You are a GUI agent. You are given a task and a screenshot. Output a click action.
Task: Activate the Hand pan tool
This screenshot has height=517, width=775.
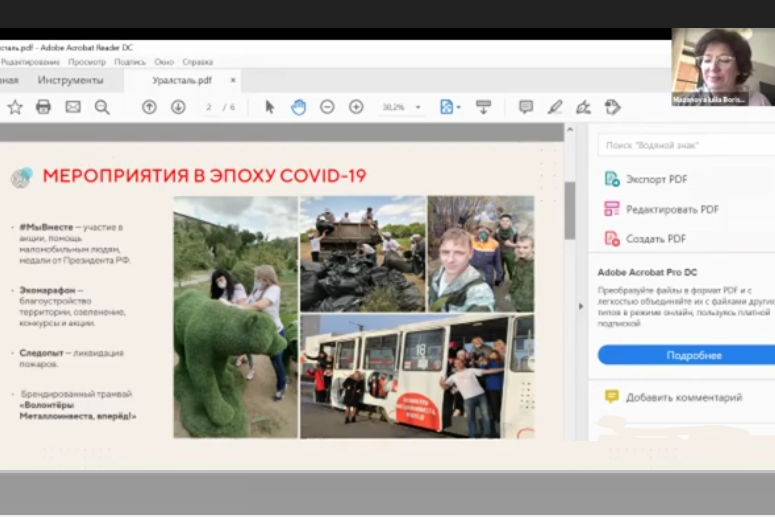pos(298,107)
